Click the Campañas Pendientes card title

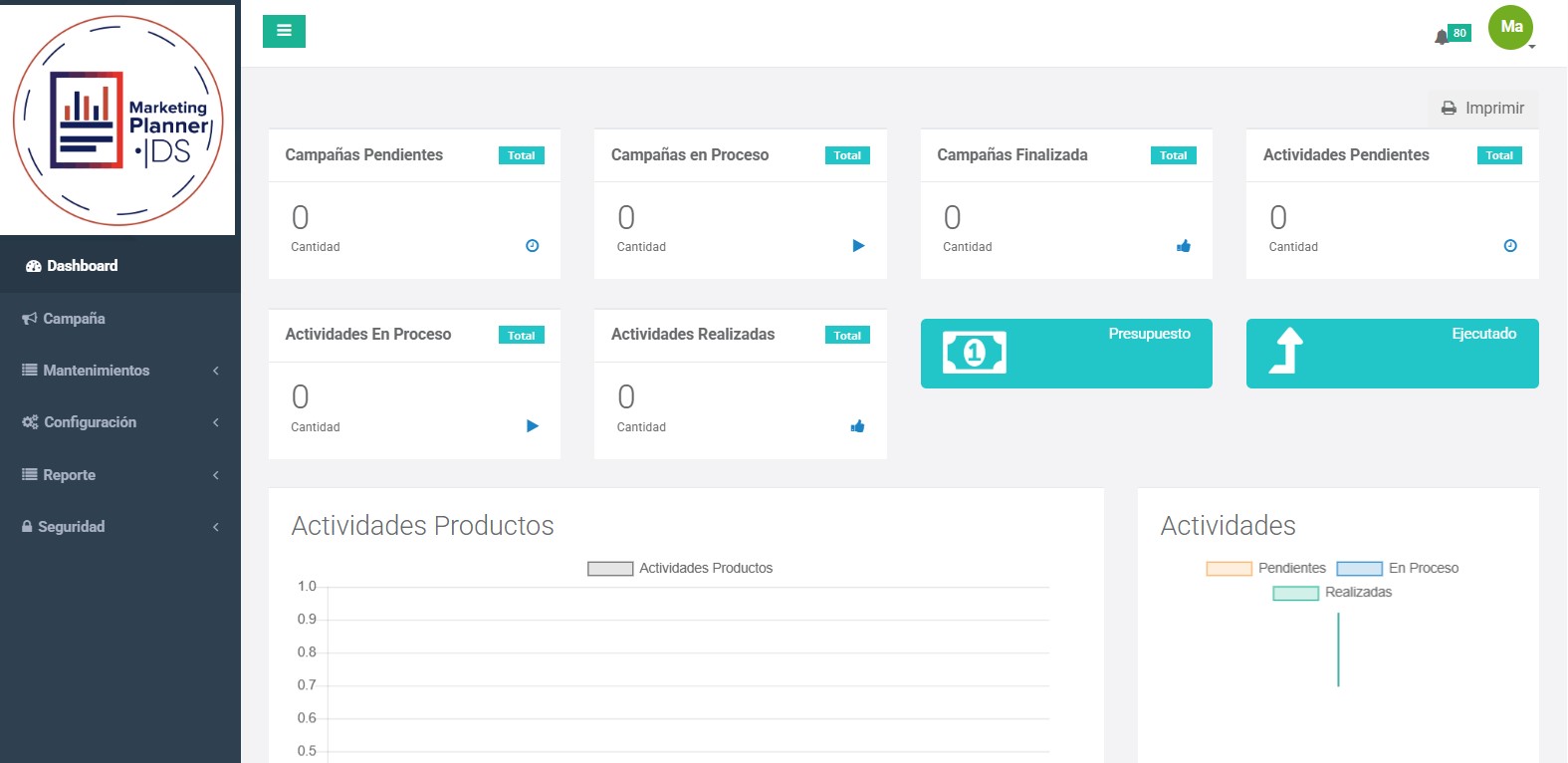364,154
